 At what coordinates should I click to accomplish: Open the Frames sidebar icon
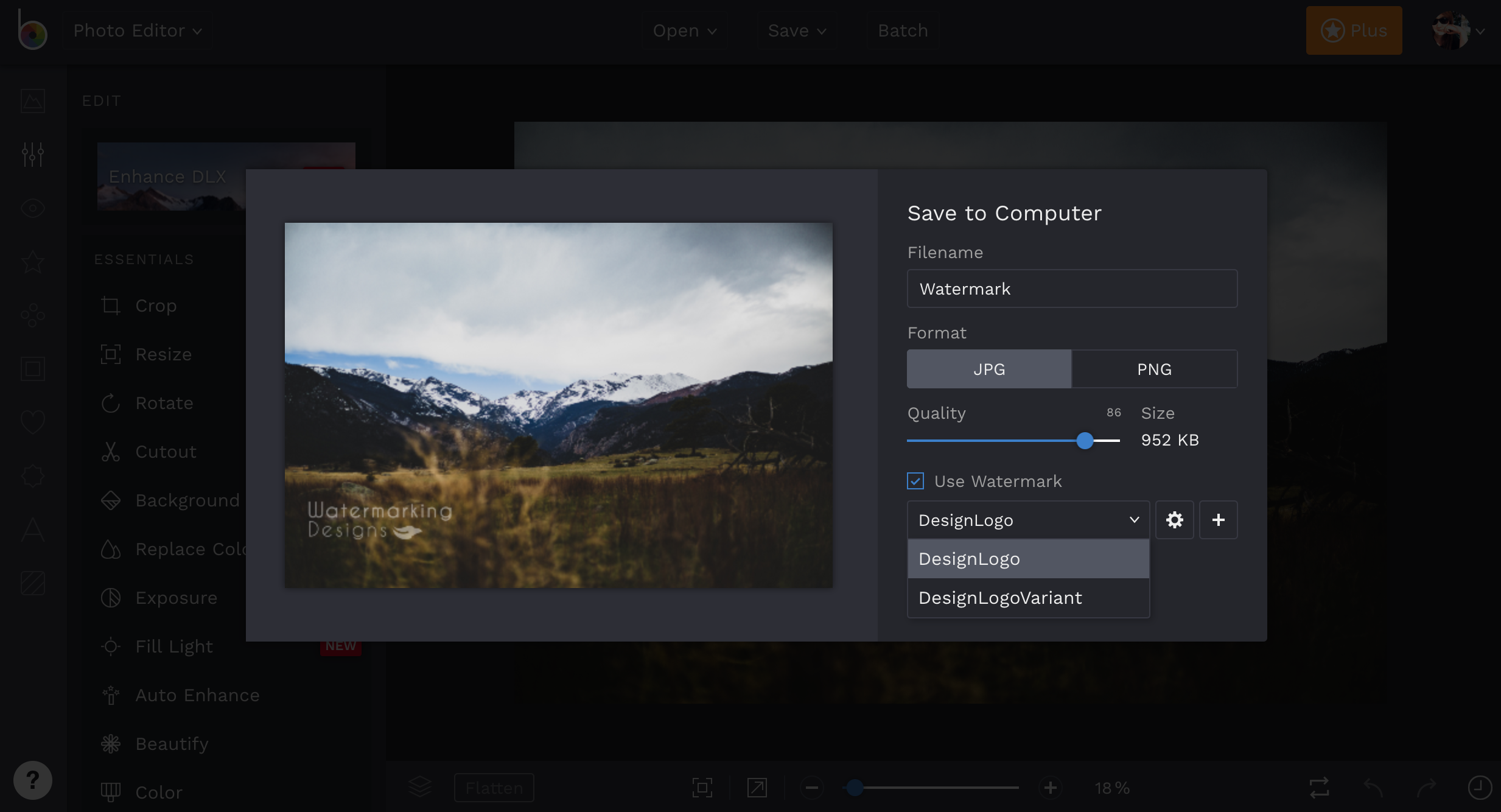click(33, 369)
